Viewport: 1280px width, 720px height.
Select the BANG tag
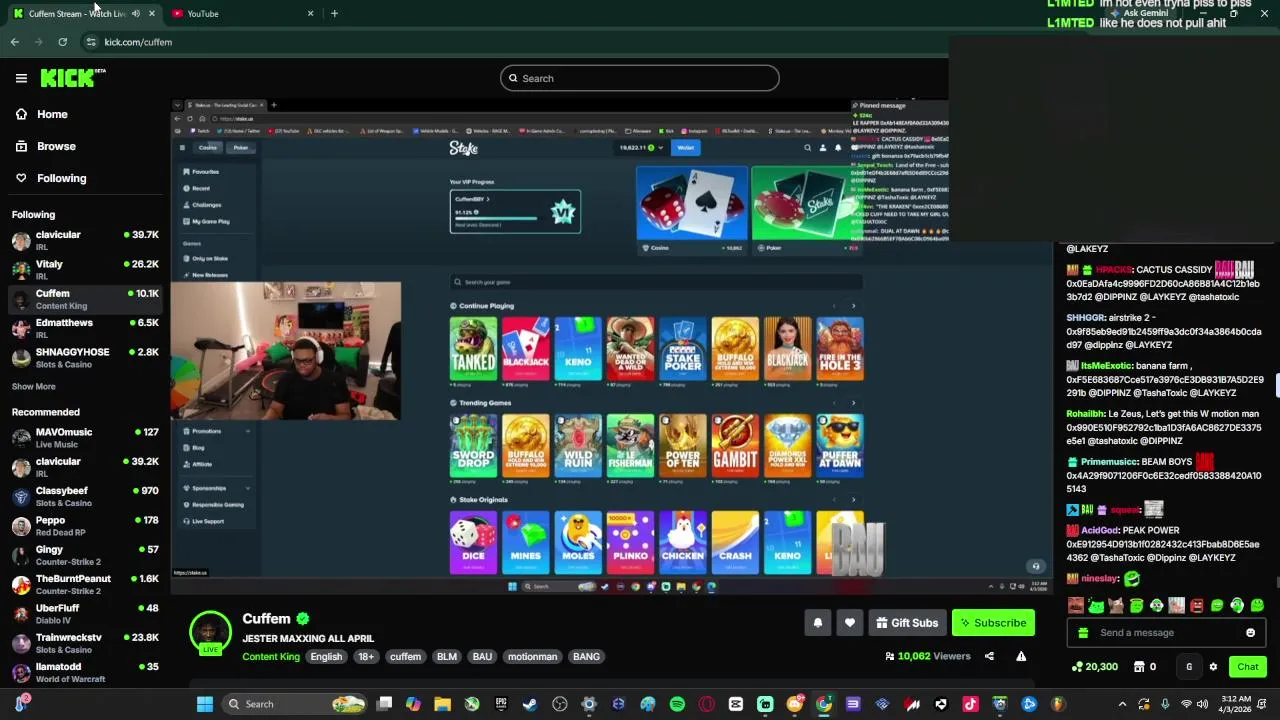[586, 657]
